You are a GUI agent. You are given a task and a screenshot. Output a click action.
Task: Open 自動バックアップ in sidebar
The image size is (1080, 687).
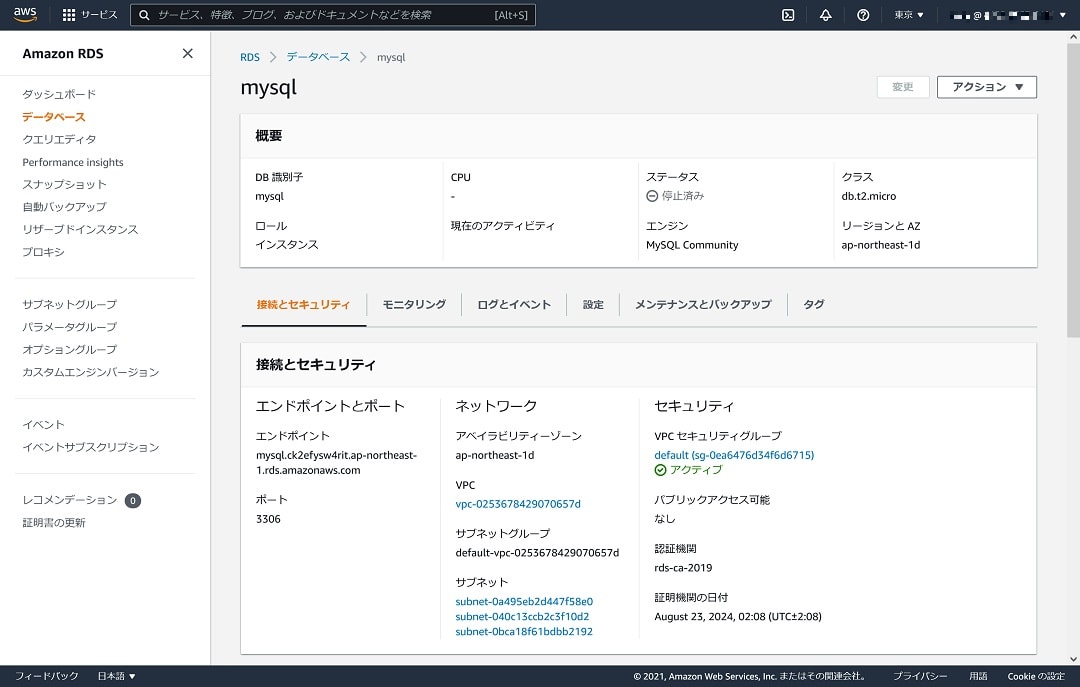click(64, 207)
